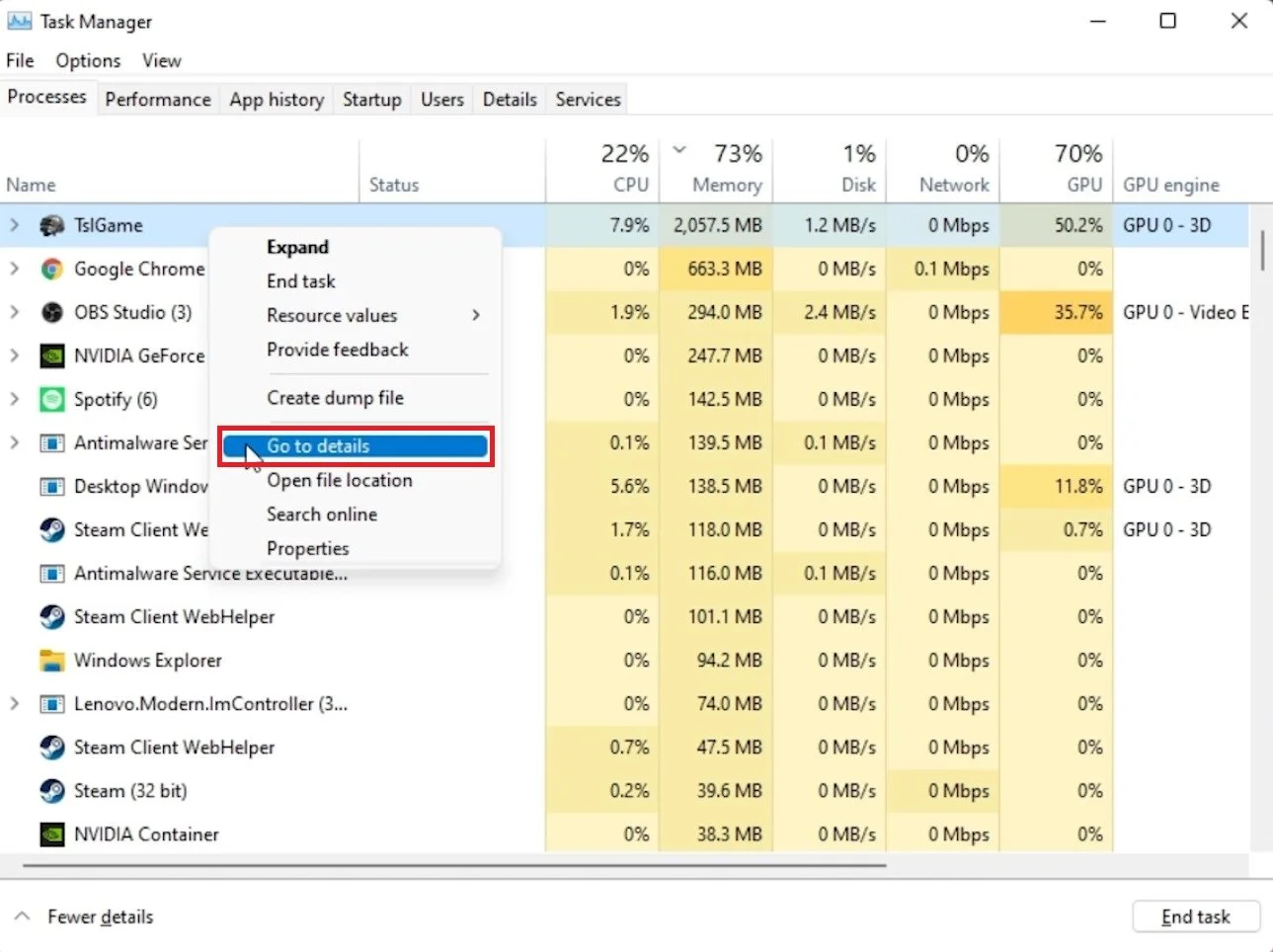This screenshot has height=952, width=1273.
Task: Click the OBS Studio icon
Action: pyautogui.click(x=52, y=312)
